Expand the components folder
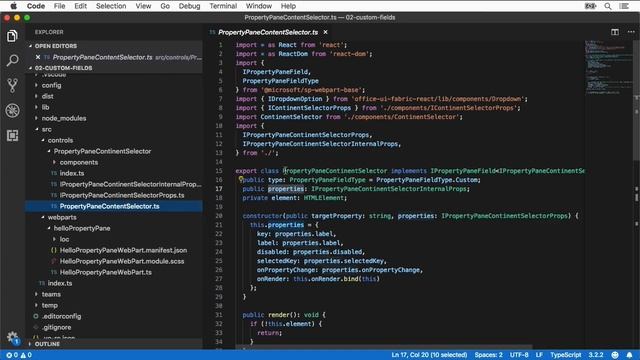The image size is (640, 360). [x=78, y=162]
